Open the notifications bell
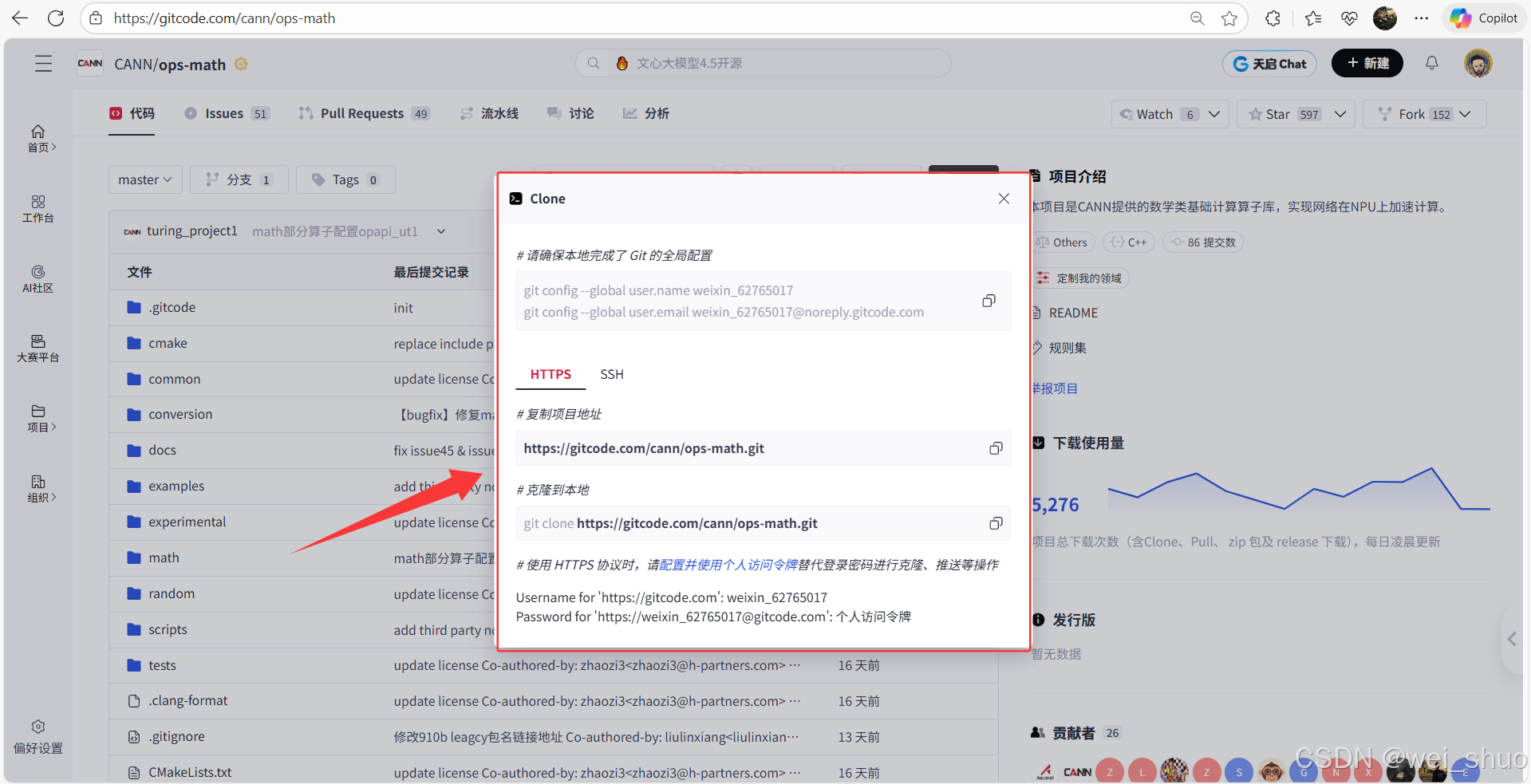 [1431, 63]
